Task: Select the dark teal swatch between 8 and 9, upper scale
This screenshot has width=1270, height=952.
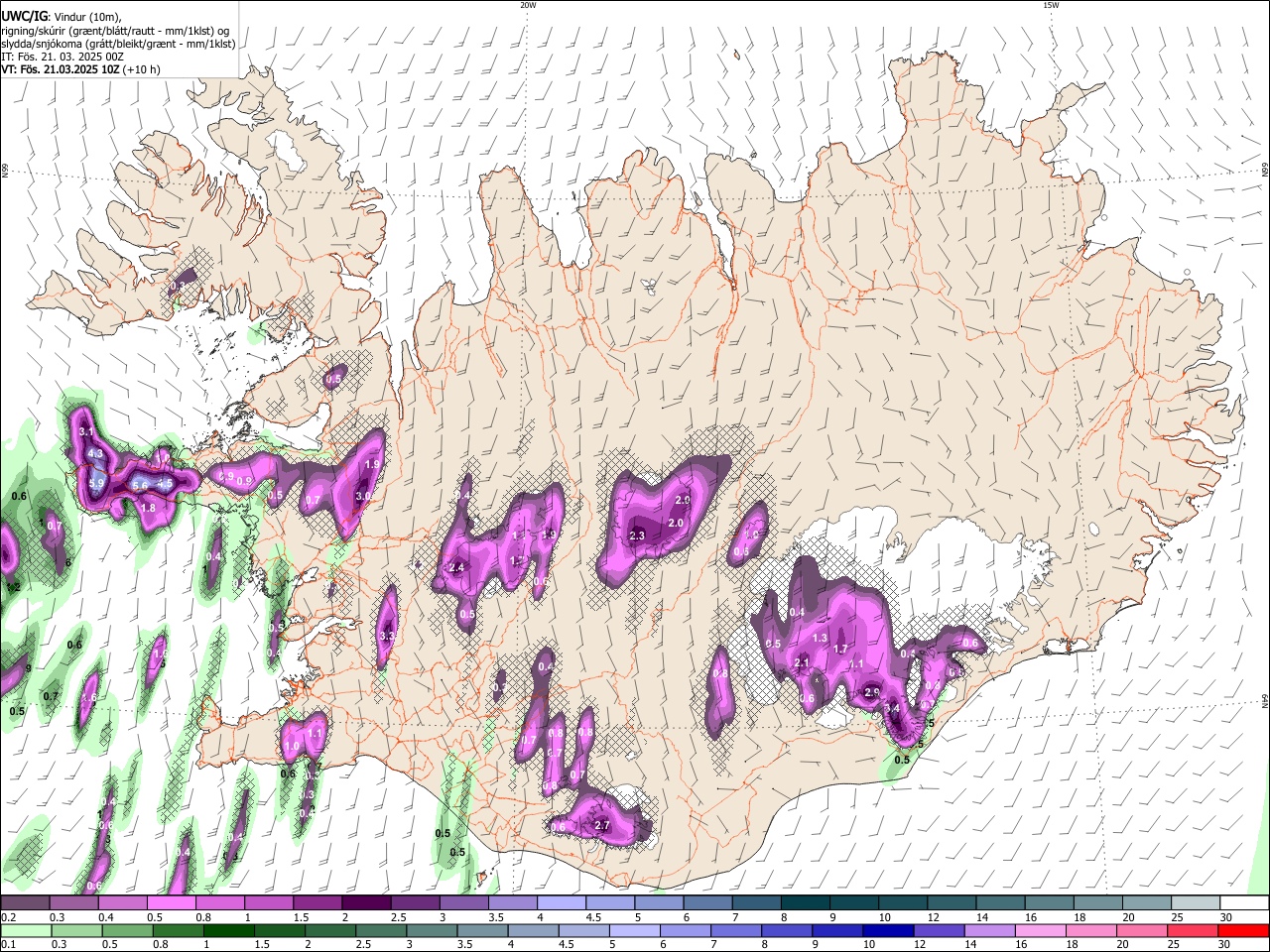Action: (805, 903)
